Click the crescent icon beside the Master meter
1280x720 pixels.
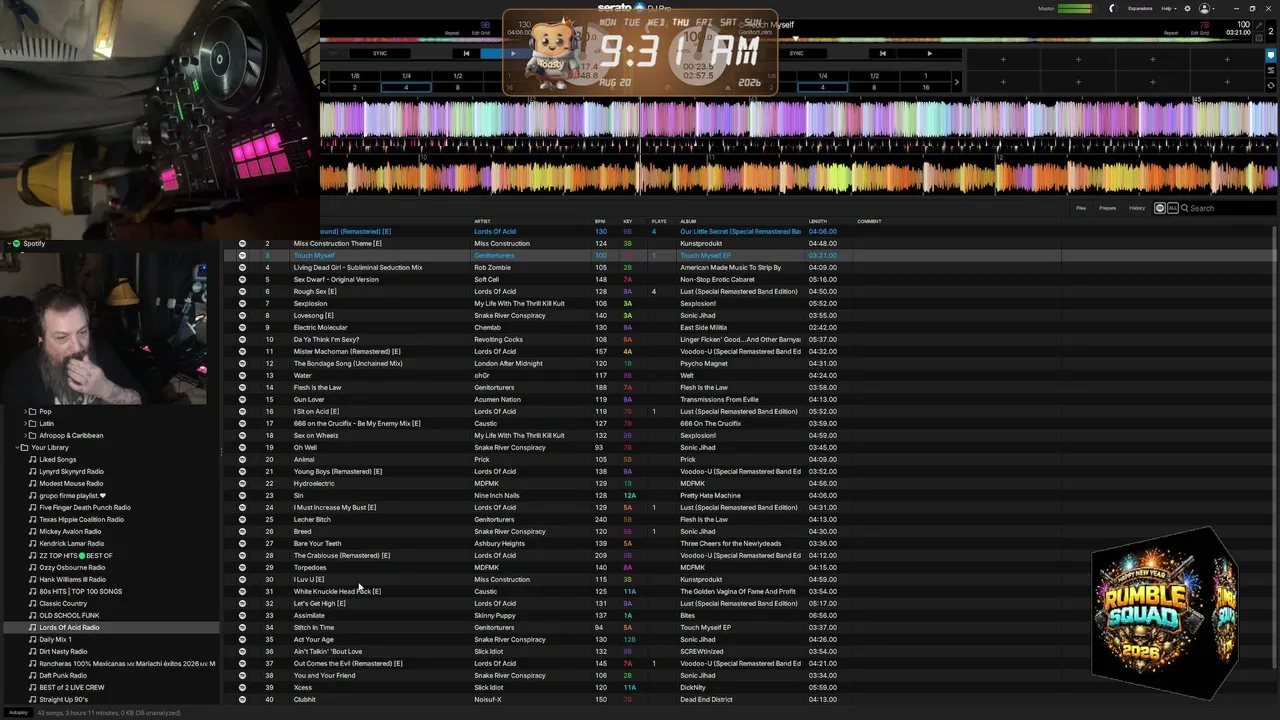point(1112,8)
